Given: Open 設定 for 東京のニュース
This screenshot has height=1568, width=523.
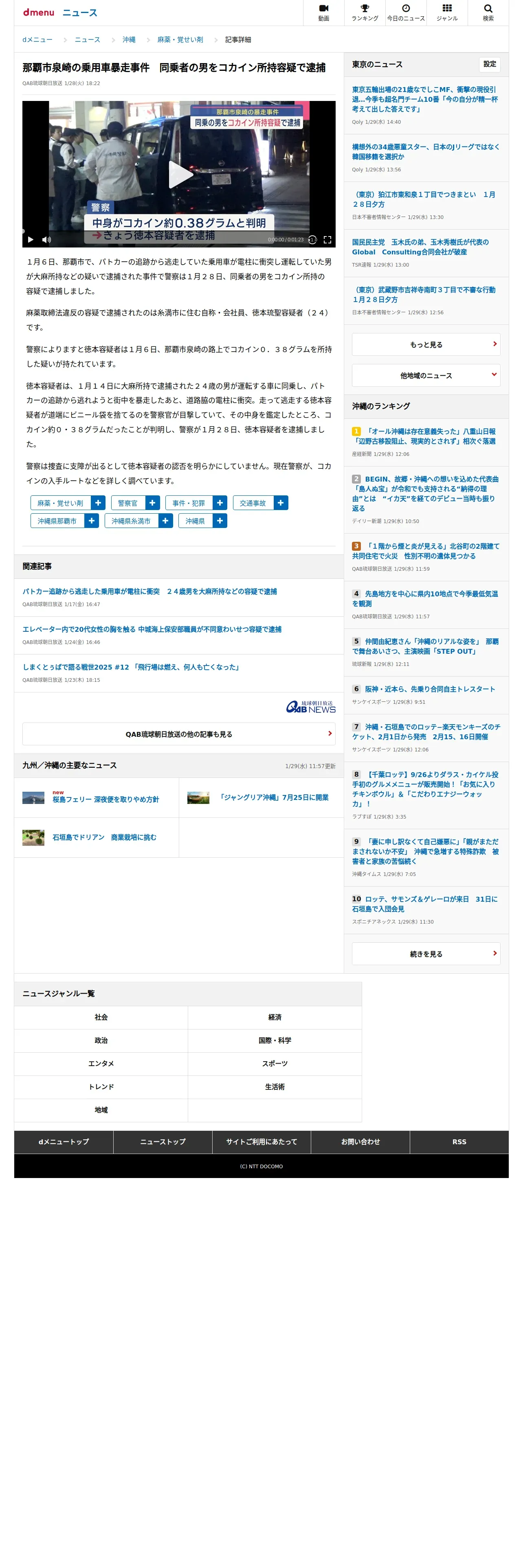Looking at the screenshot, I should click(x=490, y=64).
